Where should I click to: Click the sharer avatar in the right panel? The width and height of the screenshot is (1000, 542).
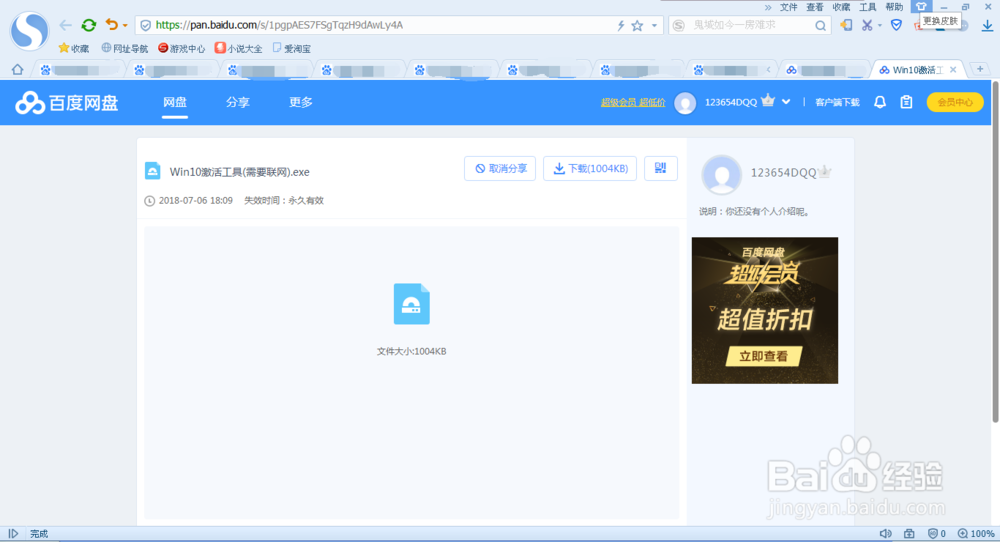pyautogui.click(x=721, y=175)
